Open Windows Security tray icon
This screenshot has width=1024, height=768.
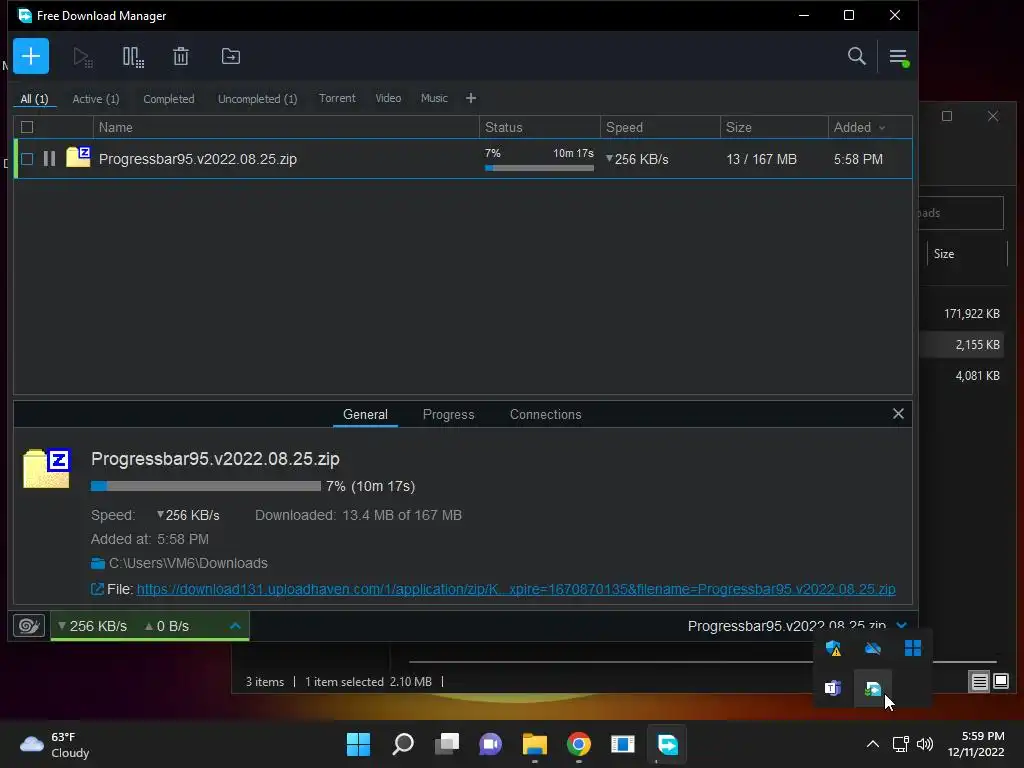(x=833, y=648)
